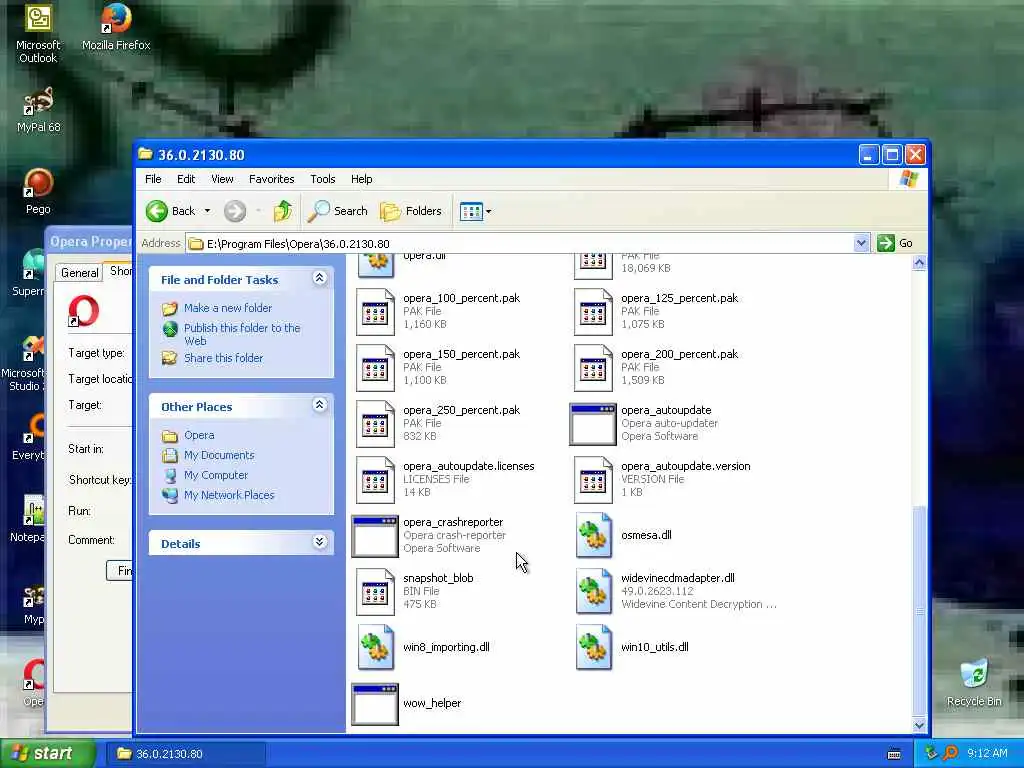
Task: Click scrollbar up arrow in file list
Action: (x=919, y=263)
